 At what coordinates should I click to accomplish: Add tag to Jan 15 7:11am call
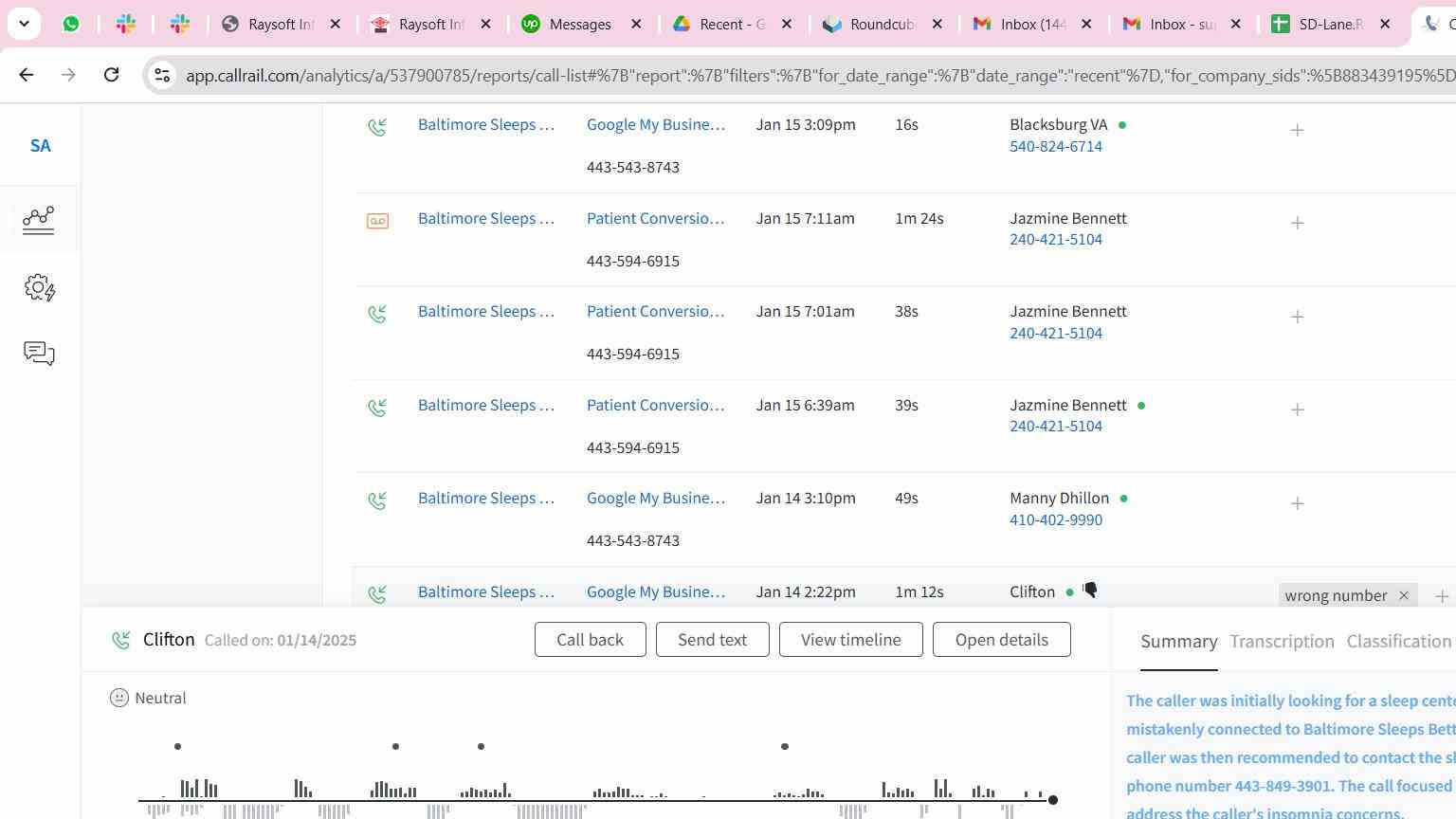(x=1297, y=223)
